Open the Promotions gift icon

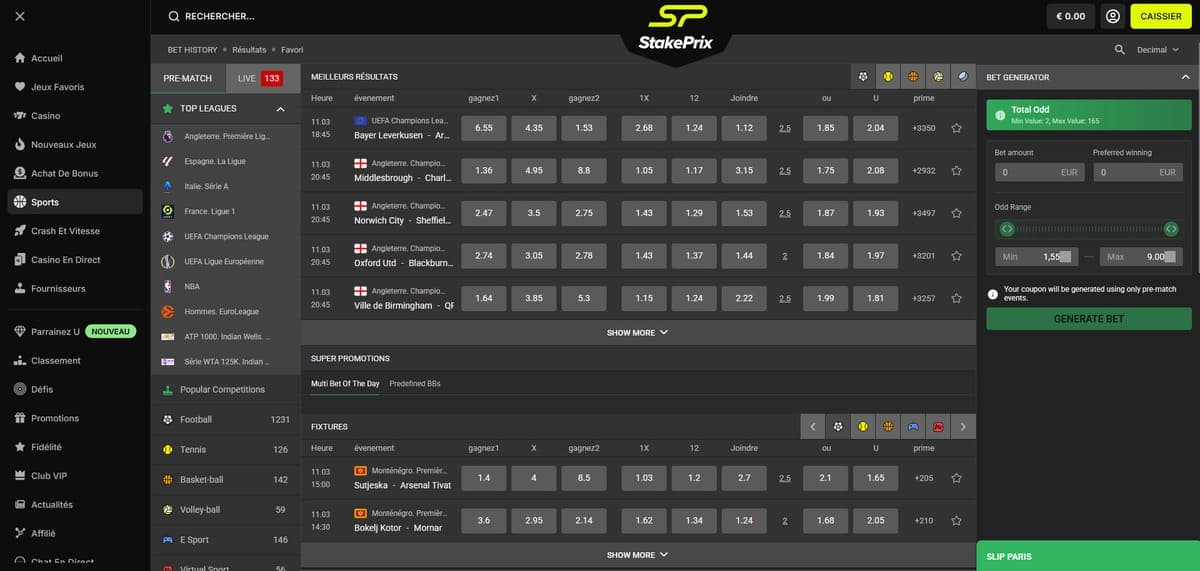point(20,418)
